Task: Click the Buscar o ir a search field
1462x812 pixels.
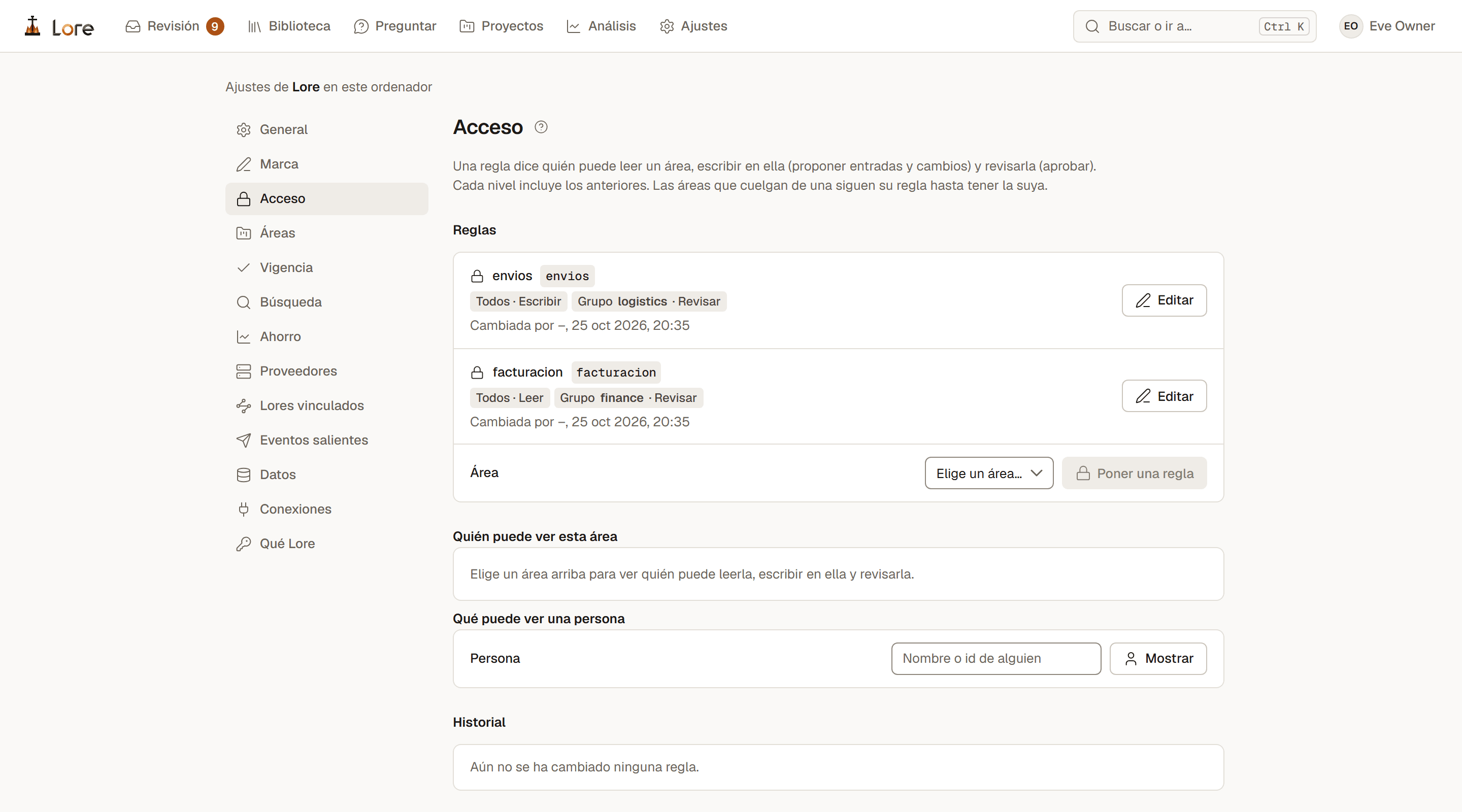Action: [1194, 26]
